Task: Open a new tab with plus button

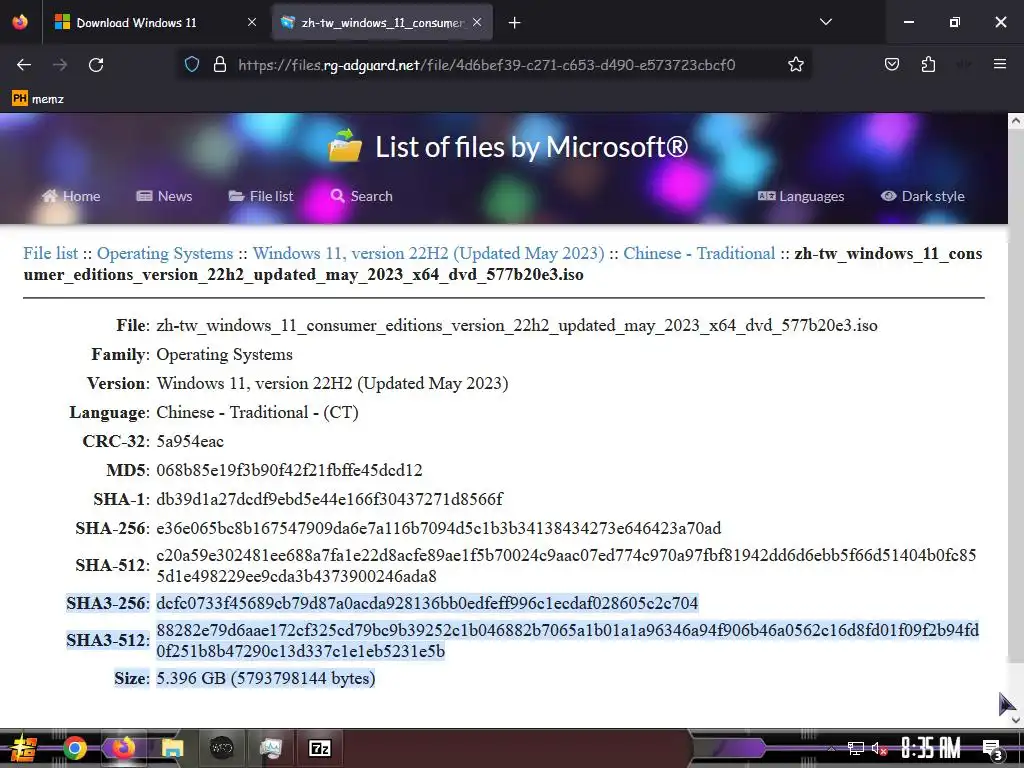Action: [515, 23]
